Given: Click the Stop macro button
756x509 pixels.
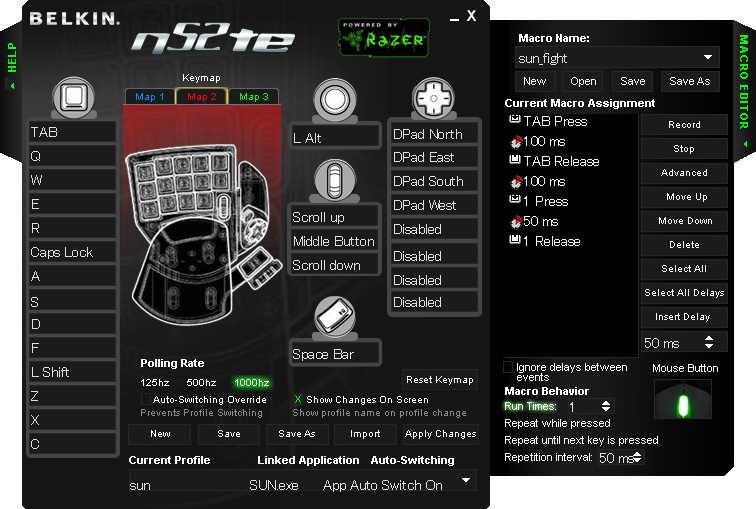Looking at the screenshot, I should click(x=684, y=149).
